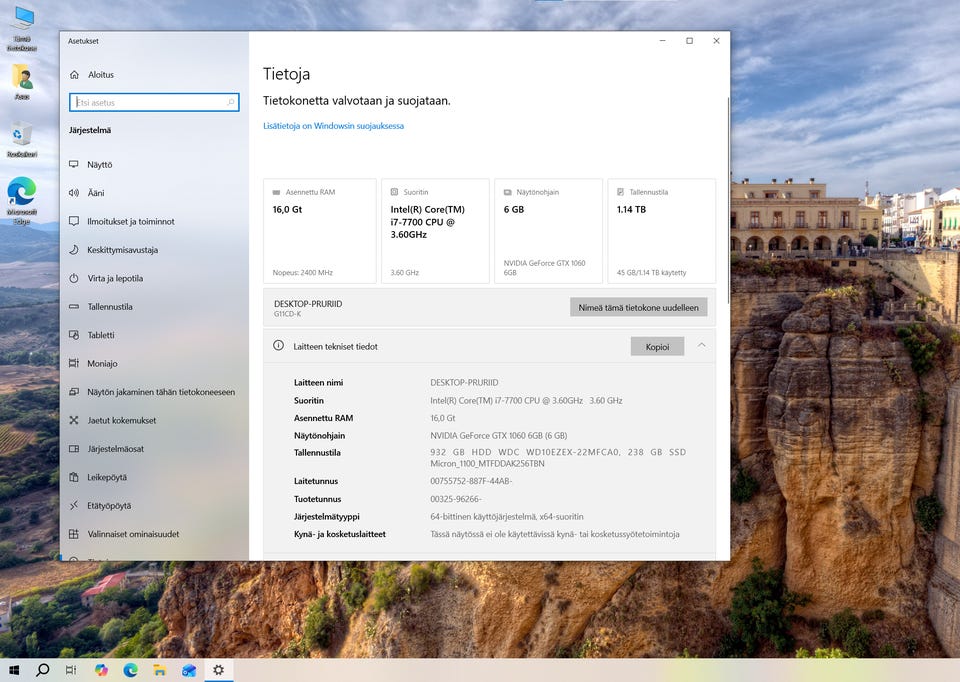Open Virta ja lepotila page
Viewport: 960px width, 682px height.
pos(115,278)
